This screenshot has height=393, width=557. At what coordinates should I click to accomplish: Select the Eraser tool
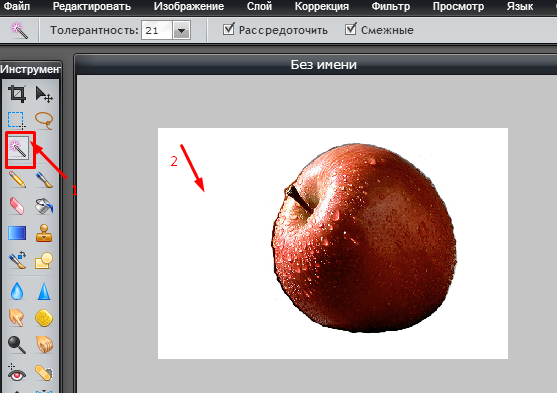pos(17,206)
